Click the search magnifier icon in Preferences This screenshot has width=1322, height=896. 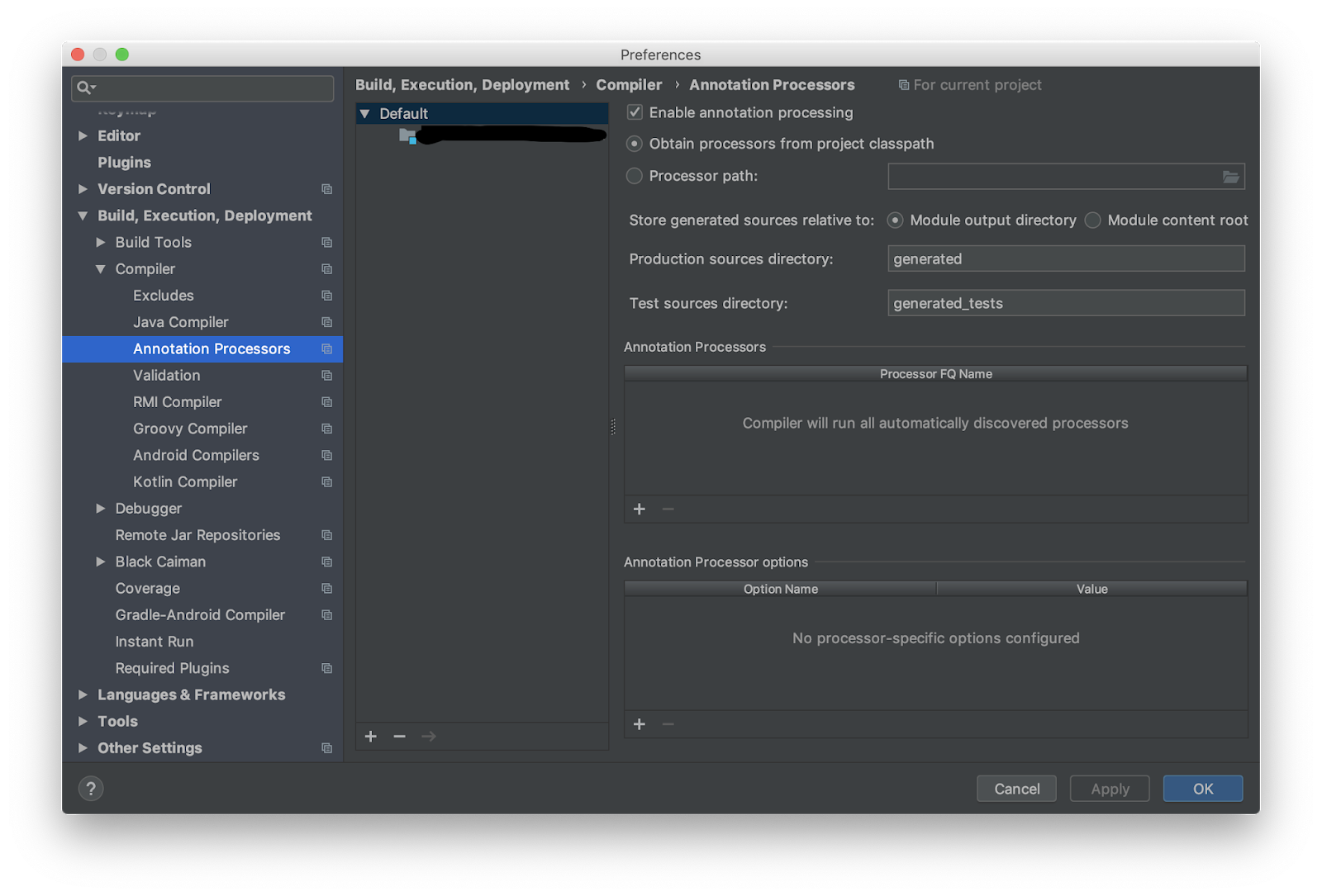84,88
